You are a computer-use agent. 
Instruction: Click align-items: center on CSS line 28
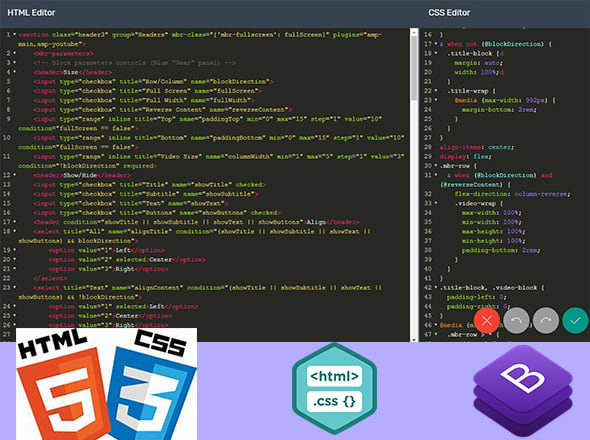pos(476,147)
